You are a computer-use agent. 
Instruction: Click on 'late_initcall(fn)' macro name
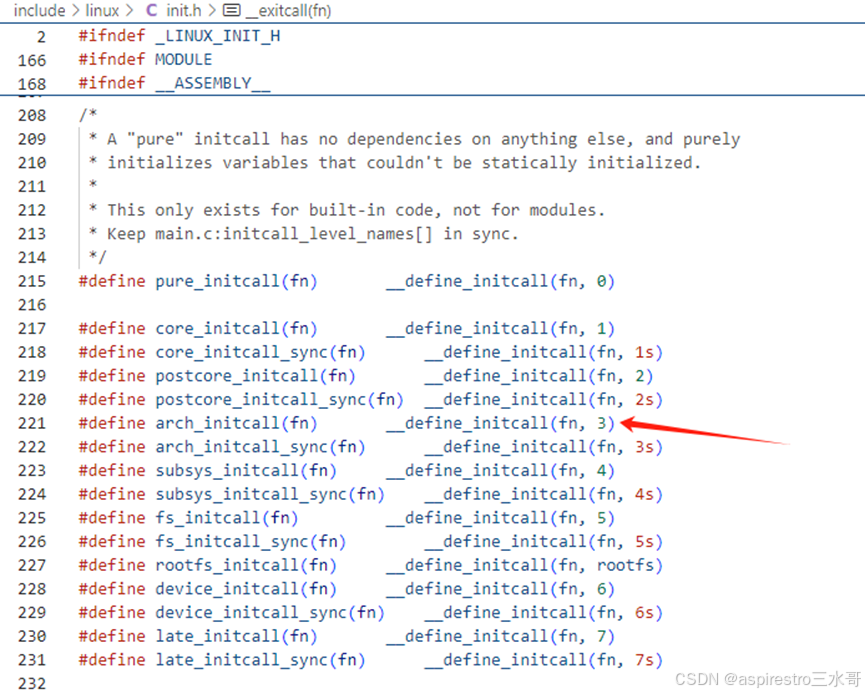(x=236, y=637)
